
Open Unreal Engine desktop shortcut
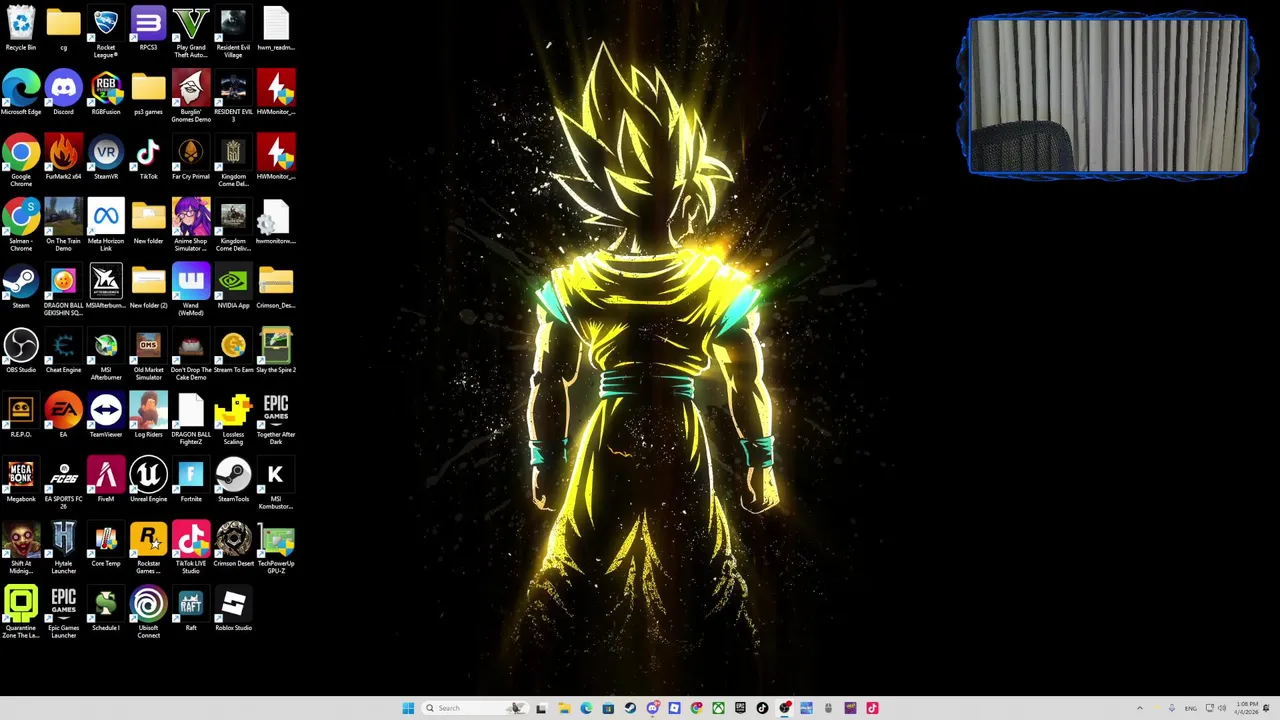pos(148,480)
